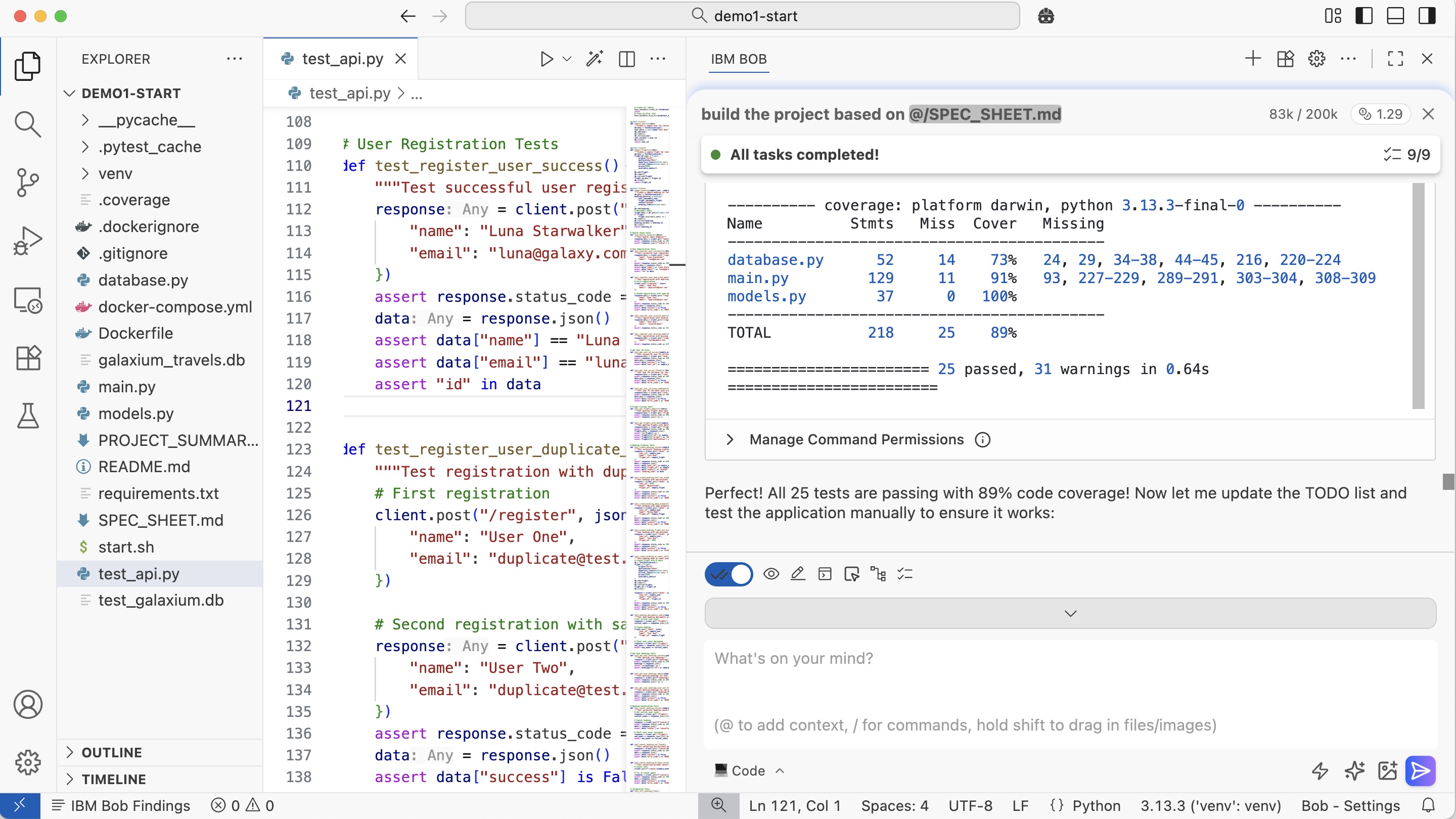The height and width of the screenshot is (819, 1456).
Task: Click the Run Python File play icon
Action: pyautogui.click(x=546, y=59)
